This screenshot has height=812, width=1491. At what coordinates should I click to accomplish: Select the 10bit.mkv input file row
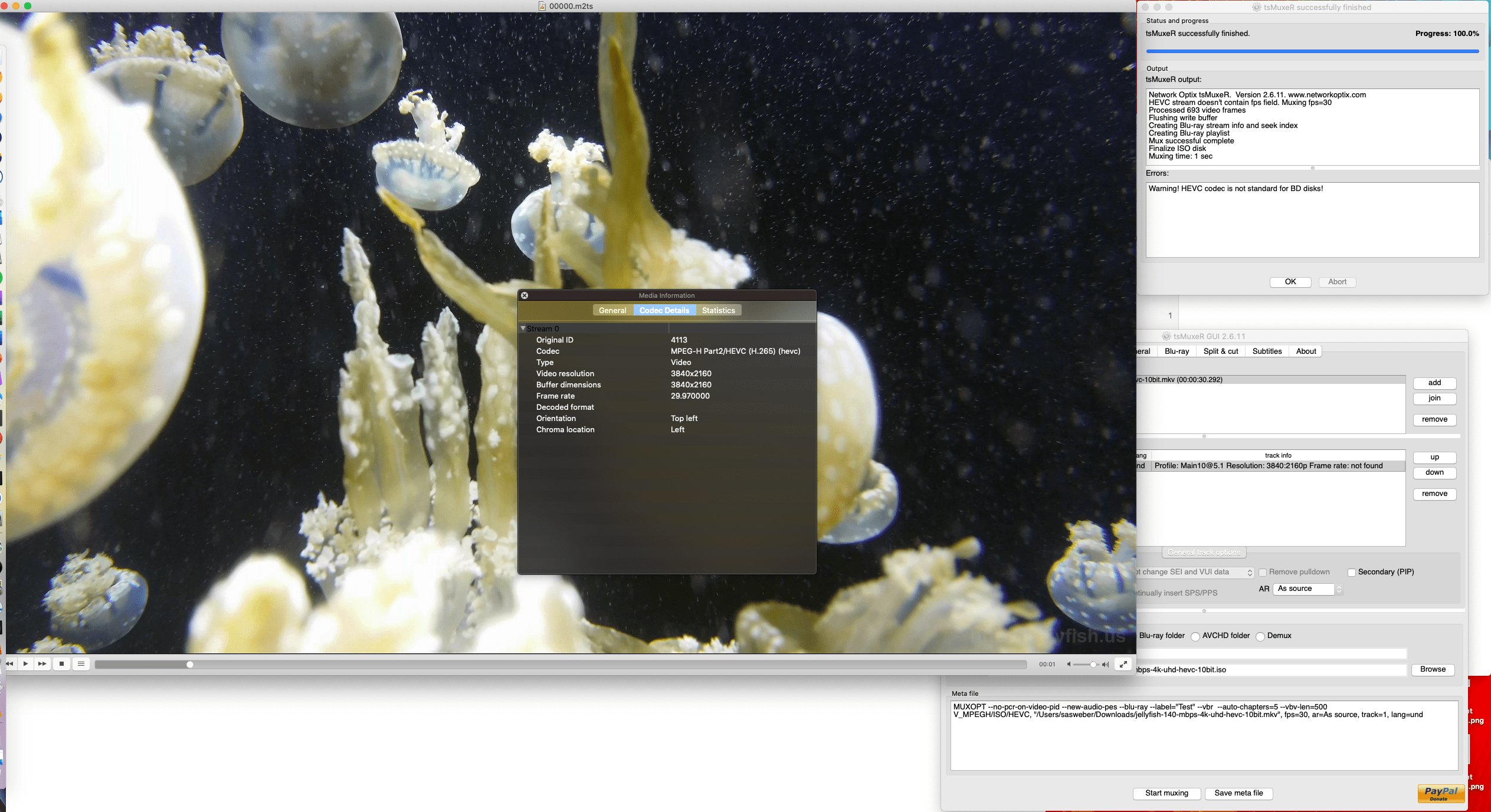click(1271, 380)
